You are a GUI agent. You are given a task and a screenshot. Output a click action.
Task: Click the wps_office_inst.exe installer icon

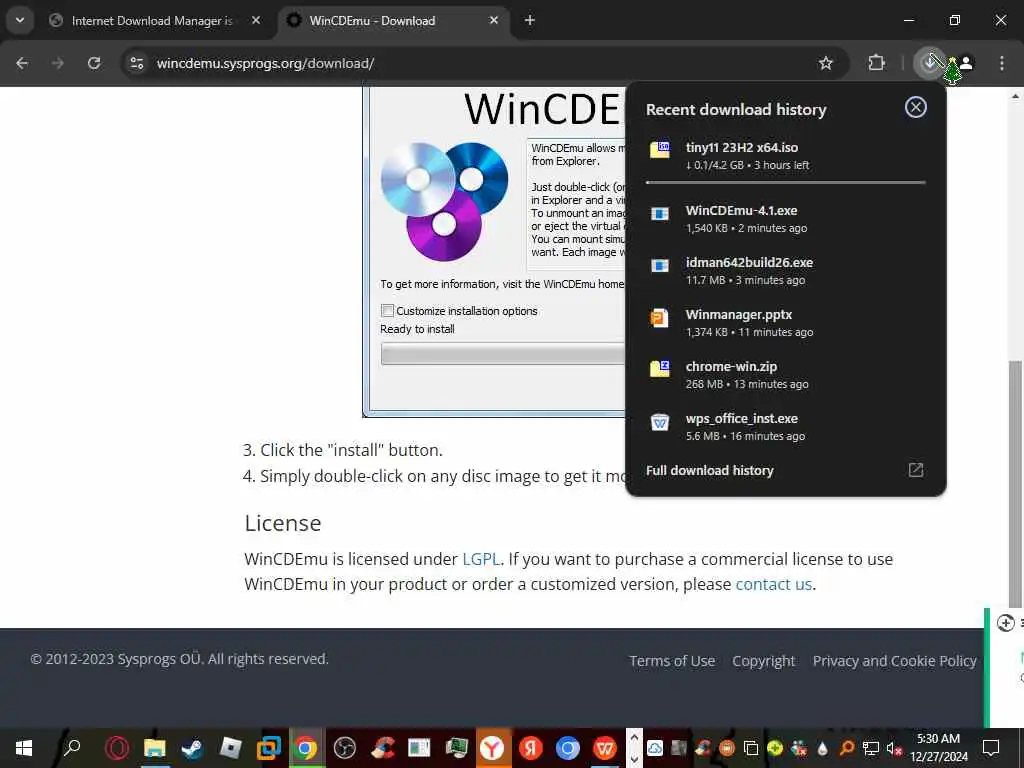660,422
